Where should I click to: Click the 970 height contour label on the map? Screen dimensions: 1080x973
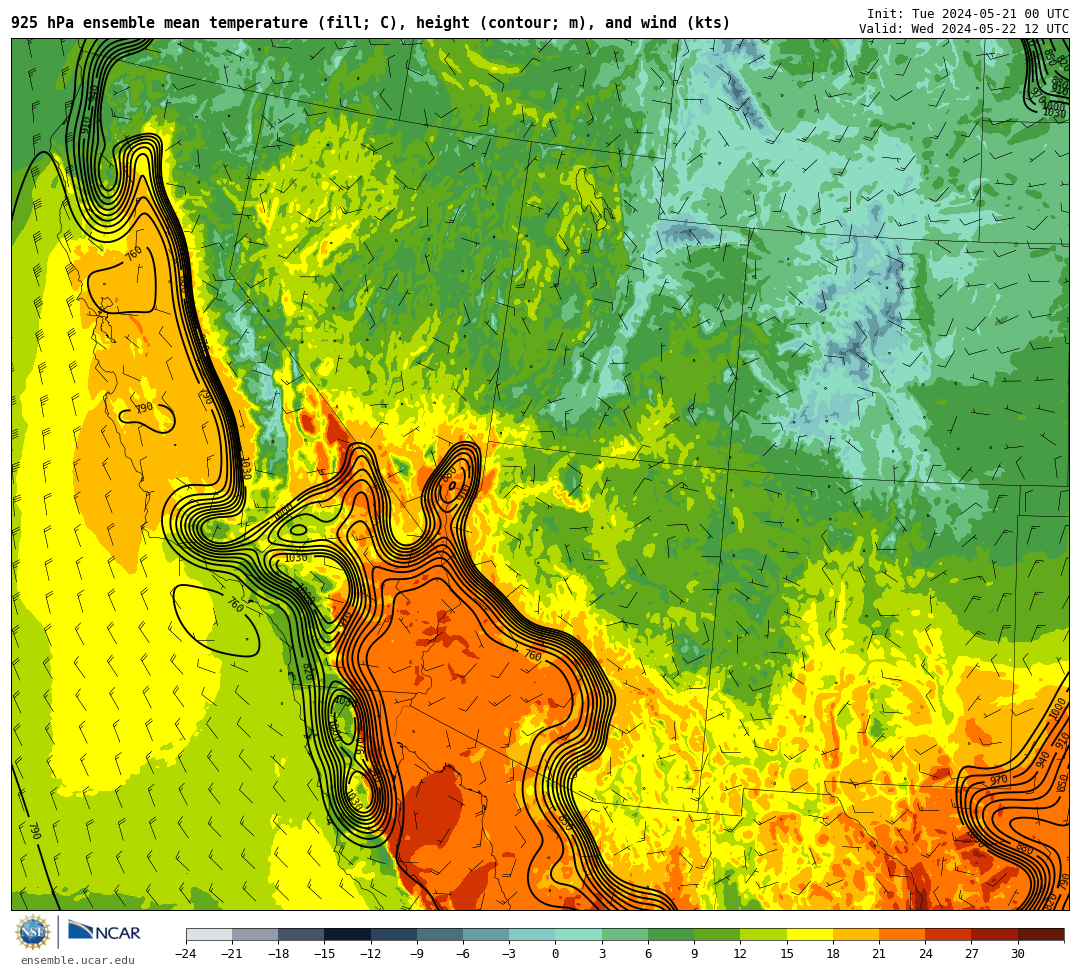click(x=999, y=780)
